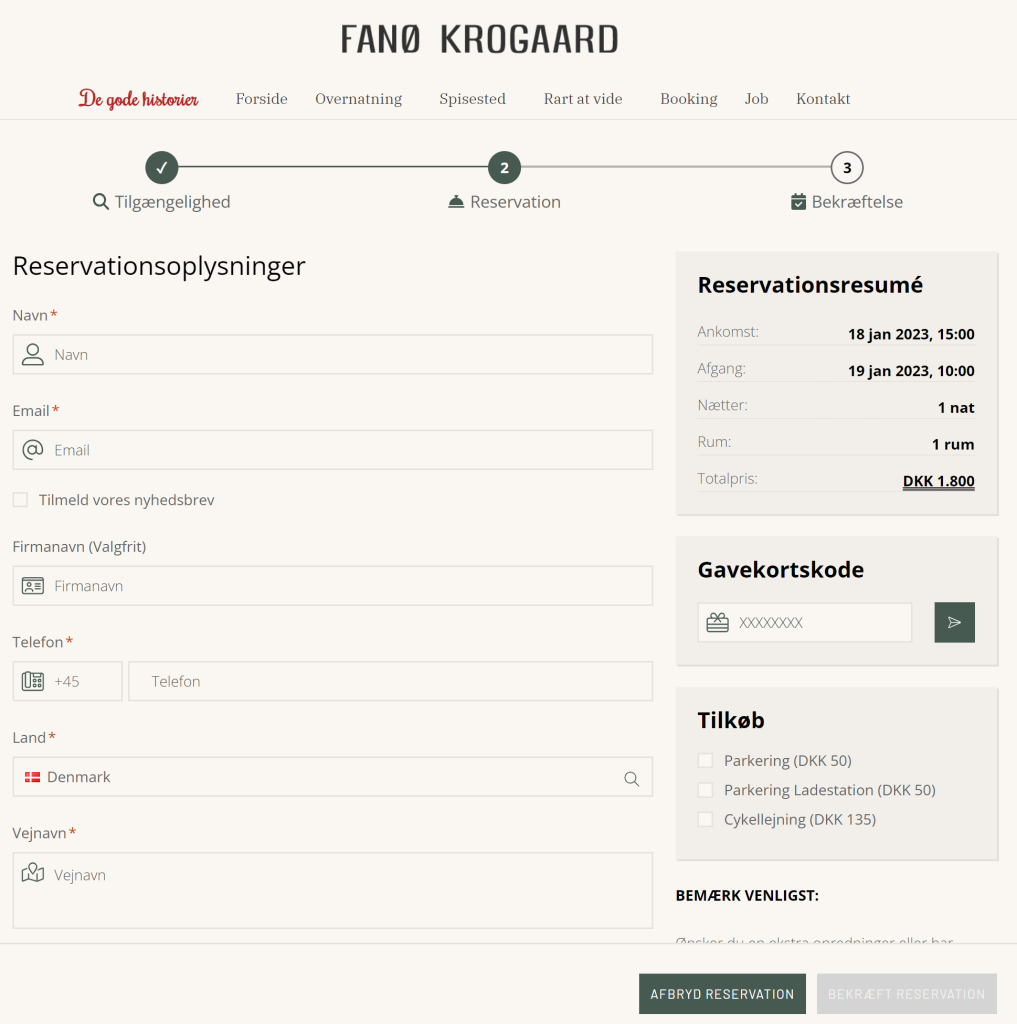The height and width of the screenshot is (1024, 1017).
Task: Click into the Telefon number input field
Action: pyautogui.click(x=390, y=681)
